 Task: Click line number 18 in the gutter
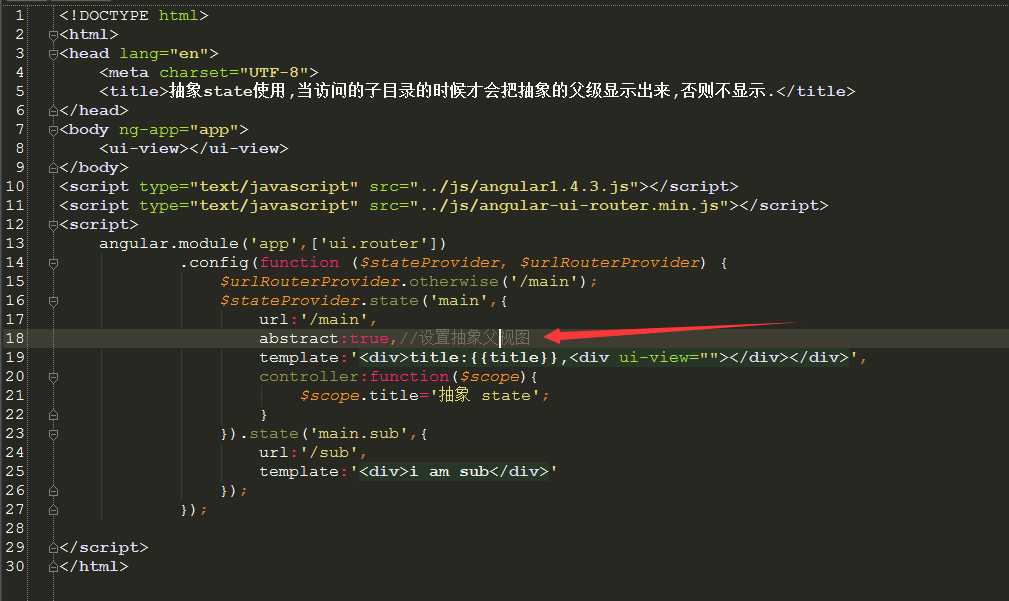(x=15, y=338)
